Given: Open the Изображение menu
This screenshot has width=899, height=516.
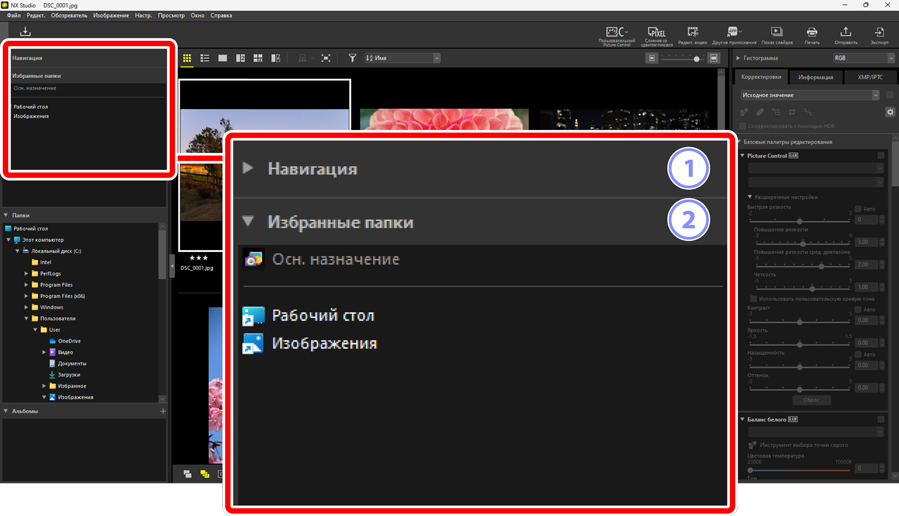Looking at the screenshot, I should [x=111, y=16].
